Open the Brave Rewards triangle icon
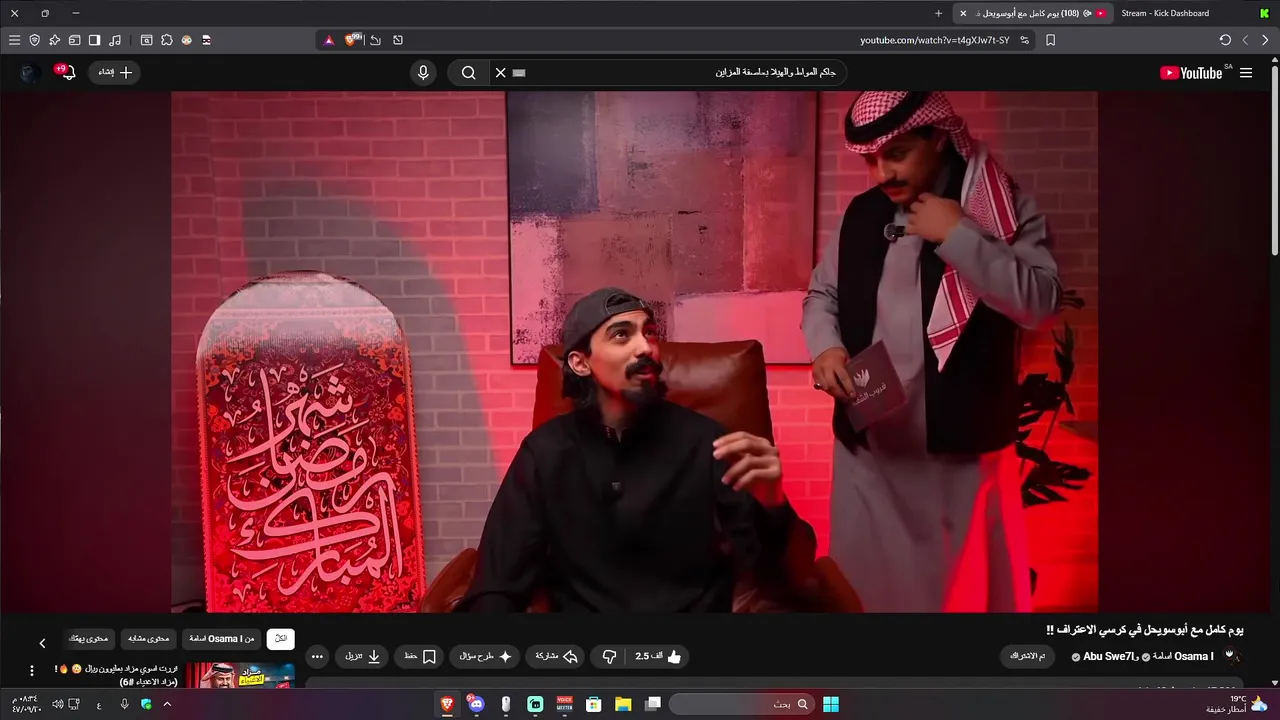The height and width of the screenshot is (720, 1280). click(328, 40)
